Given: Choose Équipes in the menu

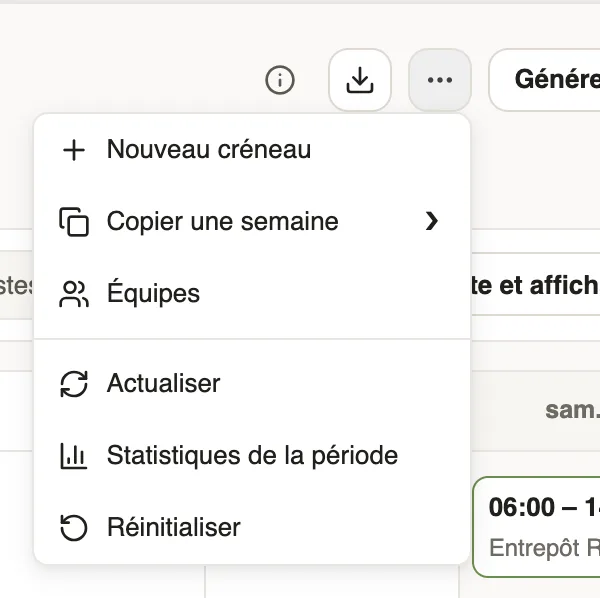Looking at the screenshot, I should [252, 293].
